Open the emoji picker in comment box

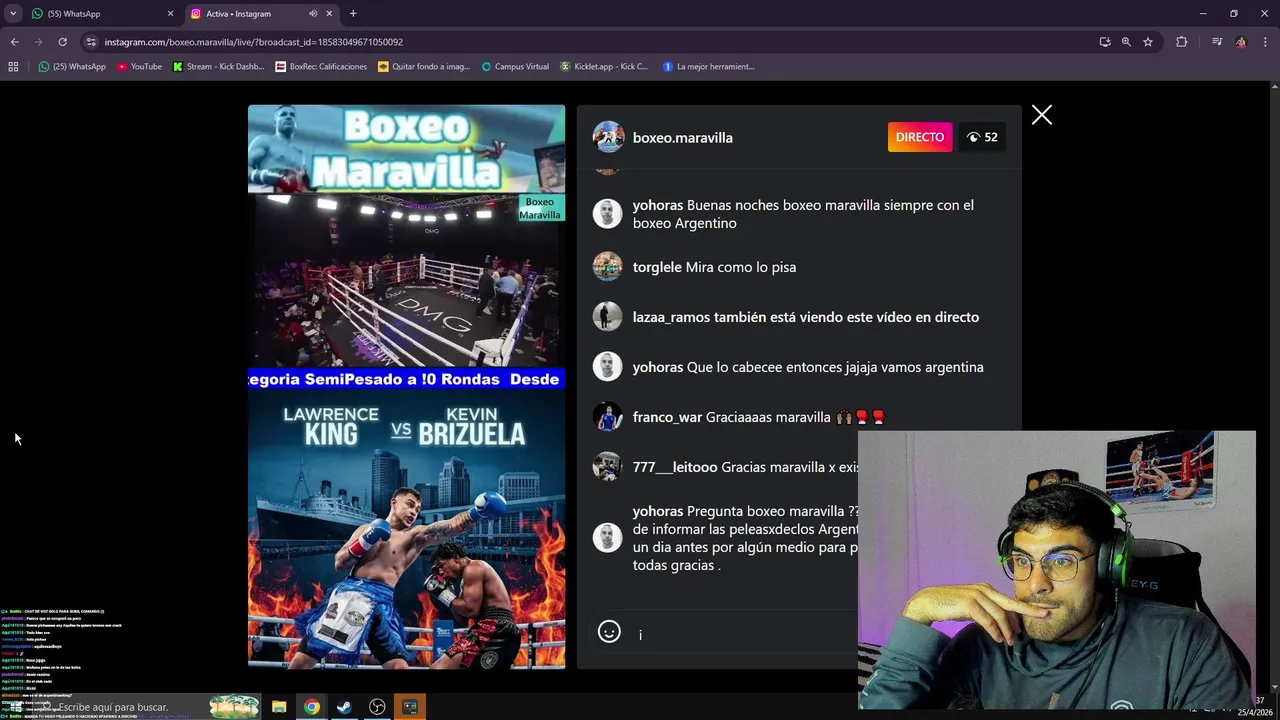[609, 631]
